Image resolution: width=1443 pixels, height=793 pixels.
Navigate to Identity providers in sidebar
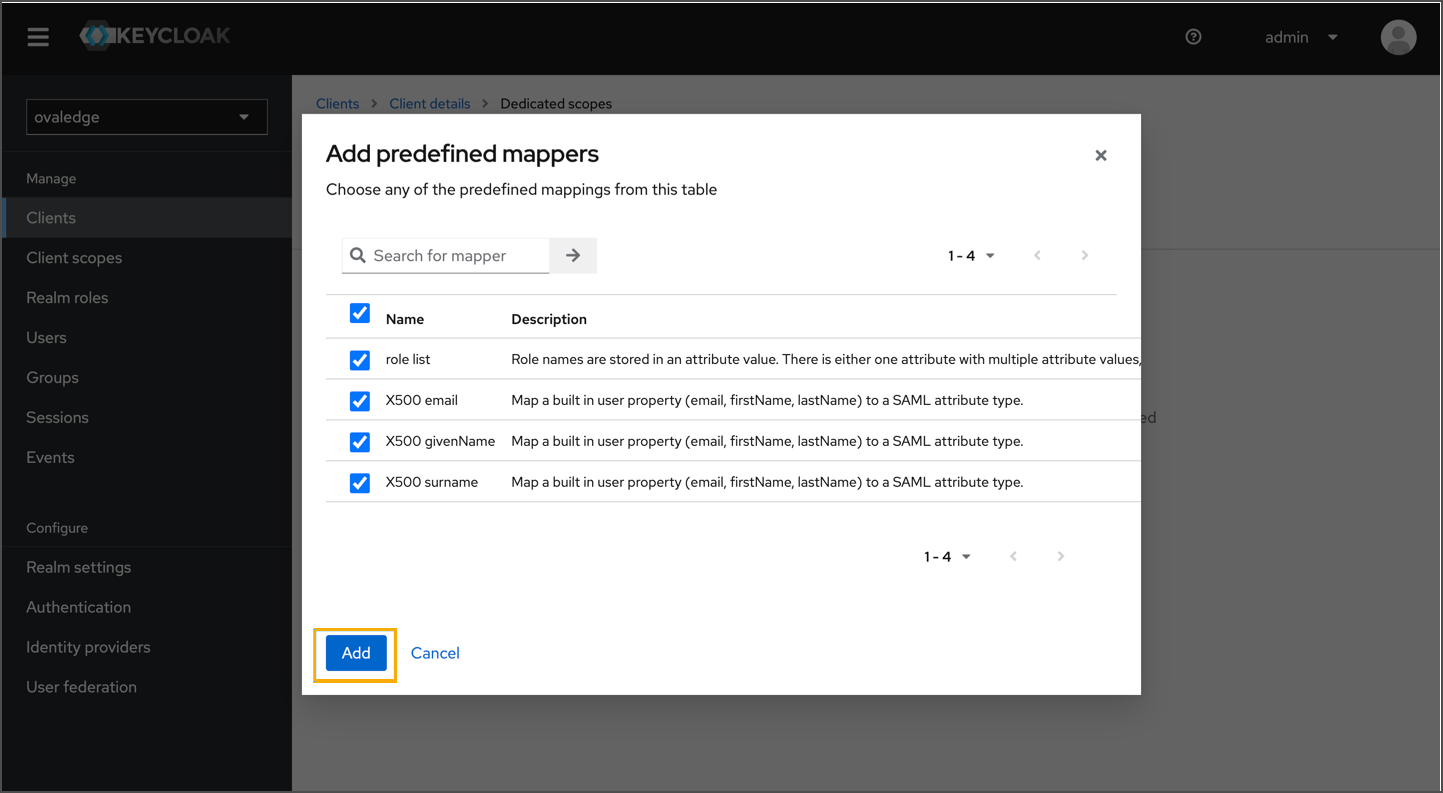pyautogui.click(x=88, y=647)
